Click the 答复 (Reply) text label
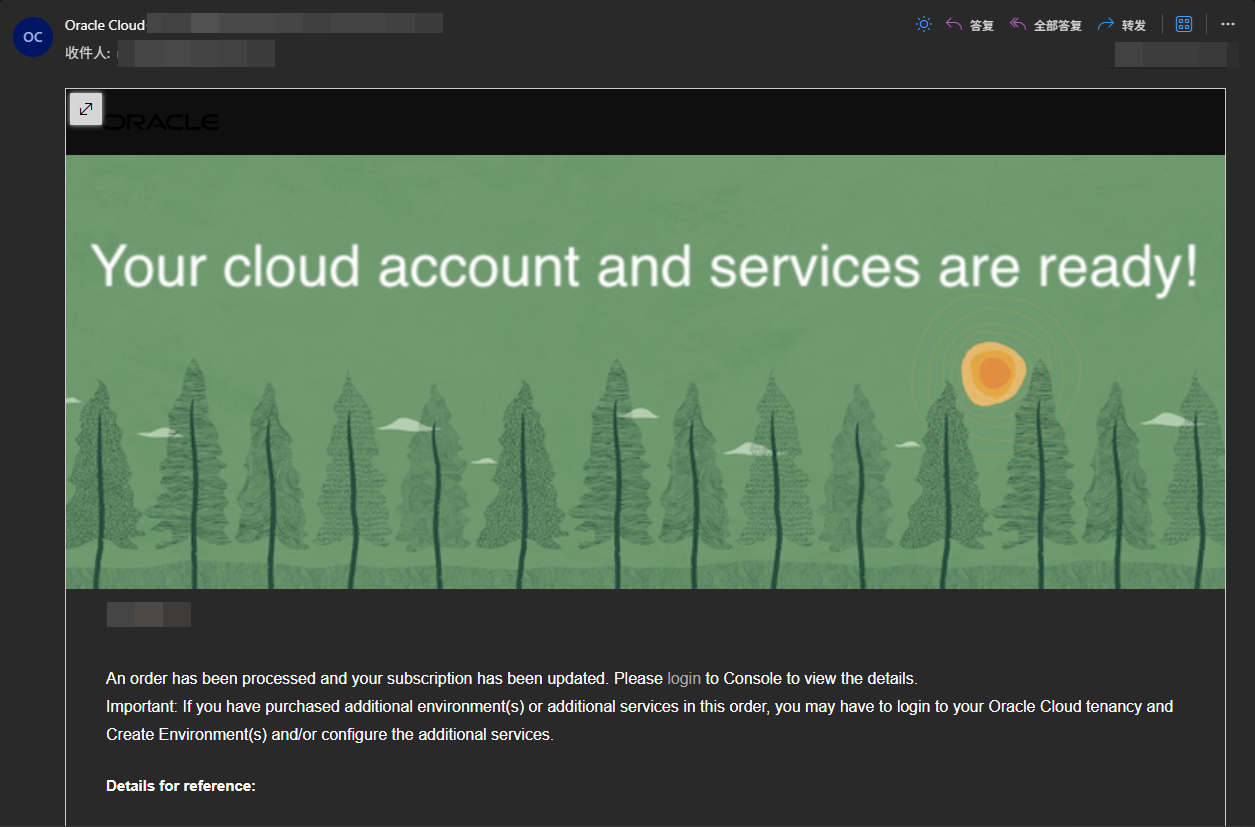Viewport: 1255px width, 827px height. coord(982,25)
